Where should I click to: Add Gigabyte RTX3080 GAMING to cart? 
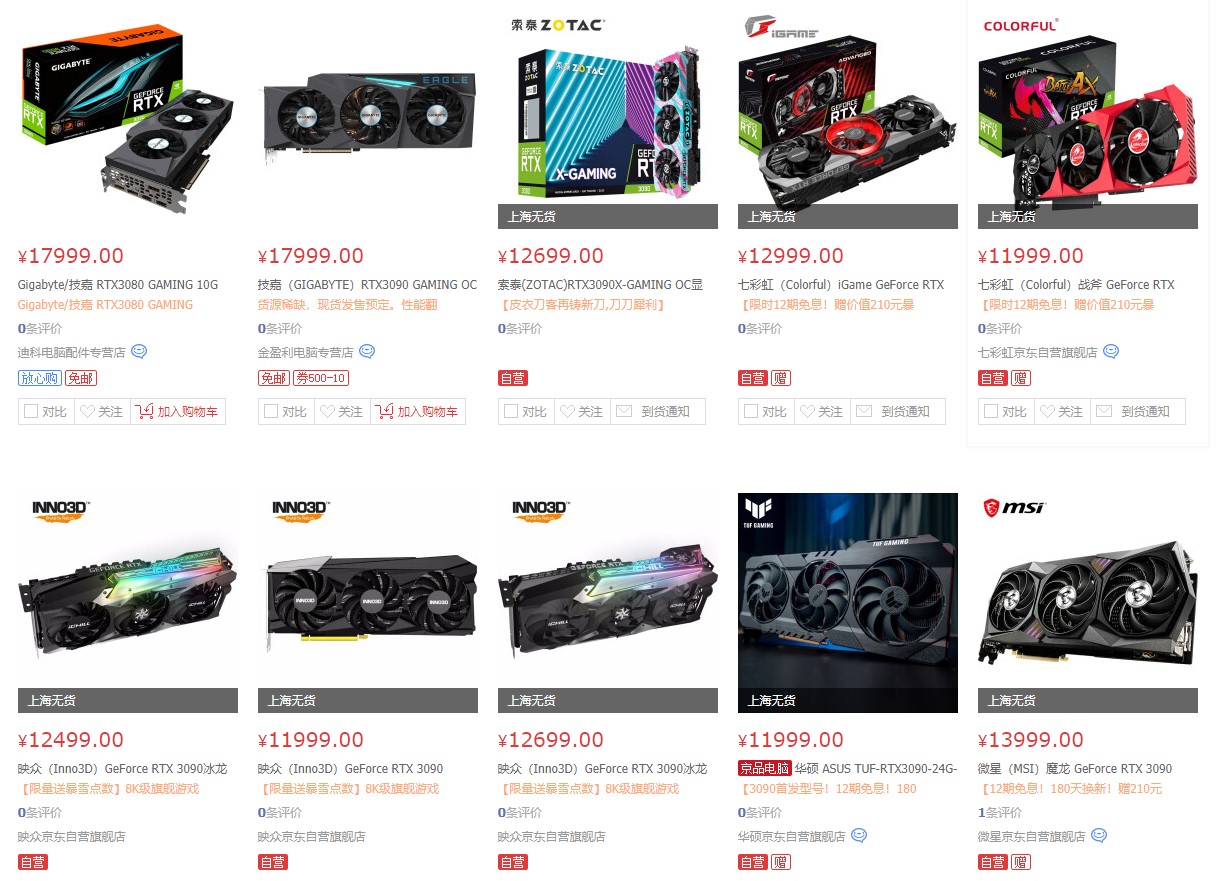coord(178,412)
